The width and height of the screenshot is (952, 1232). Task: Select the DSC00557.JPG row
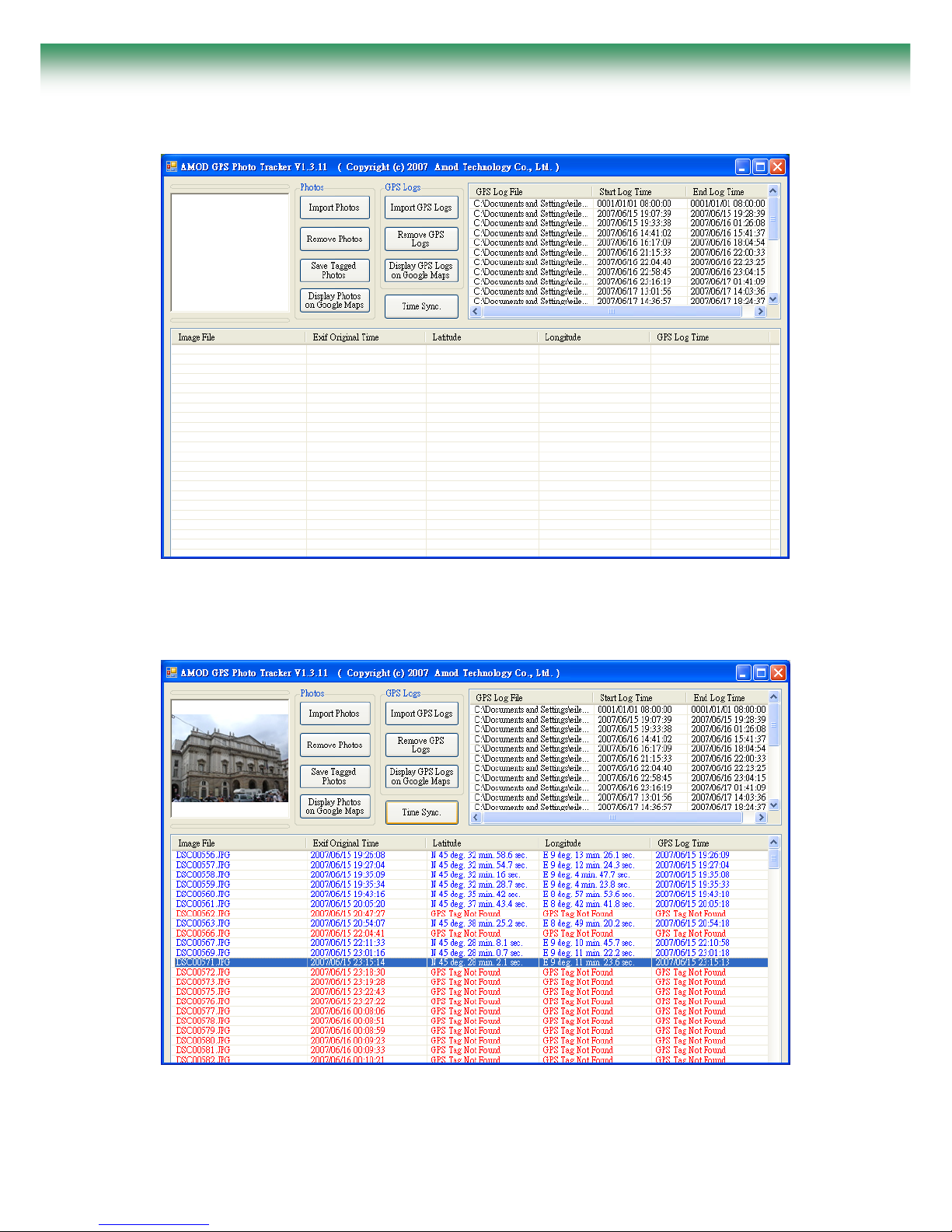470,865
